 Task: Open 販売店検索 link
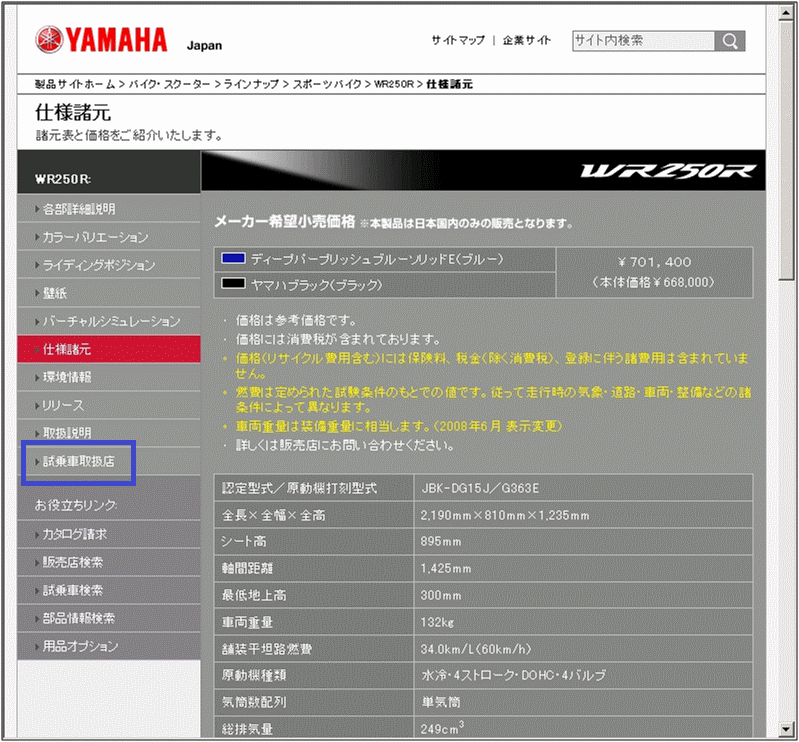[109, 562]
